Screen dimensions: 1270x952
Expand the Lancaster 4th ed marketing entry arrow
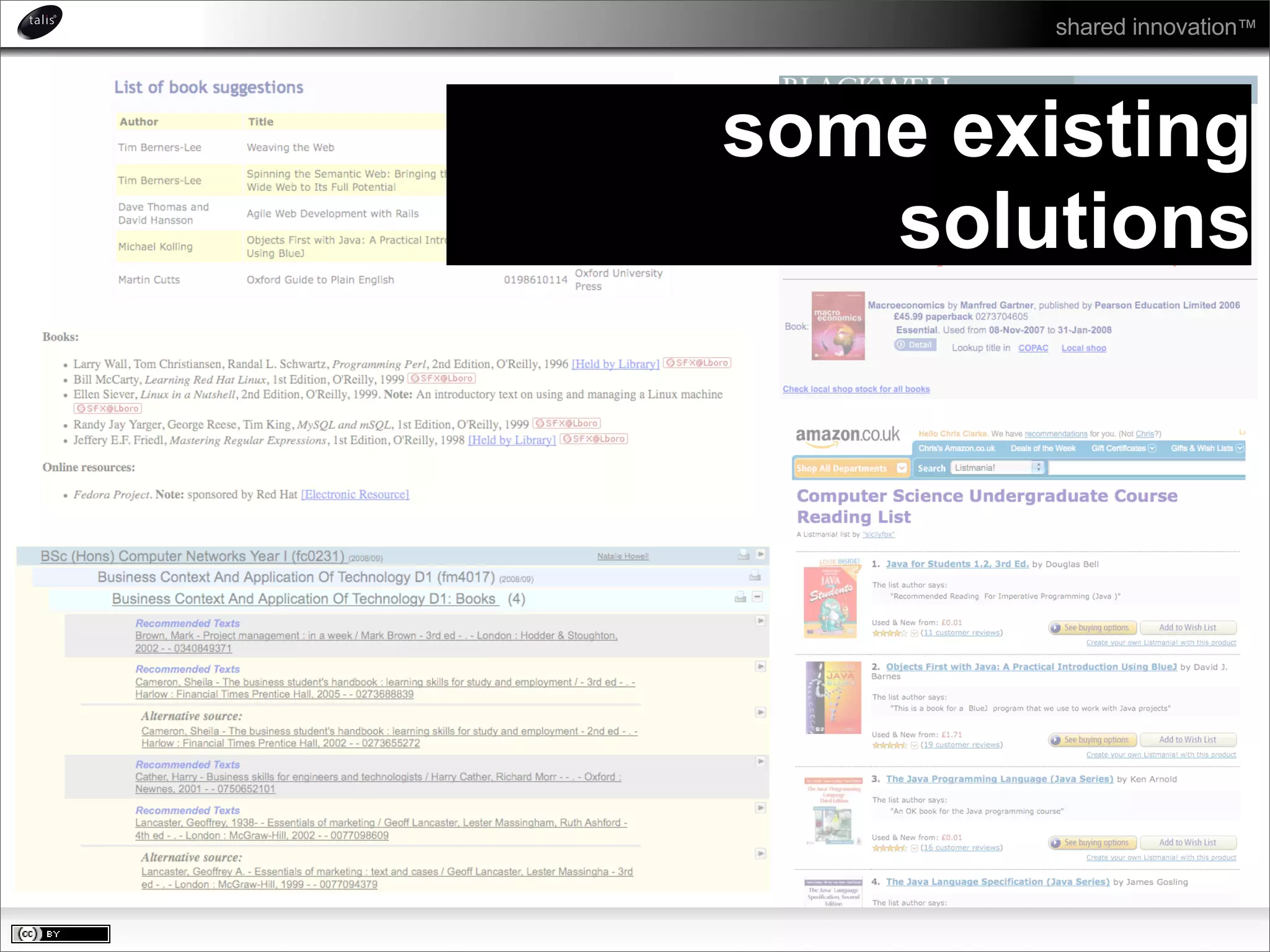click(761, 808)
